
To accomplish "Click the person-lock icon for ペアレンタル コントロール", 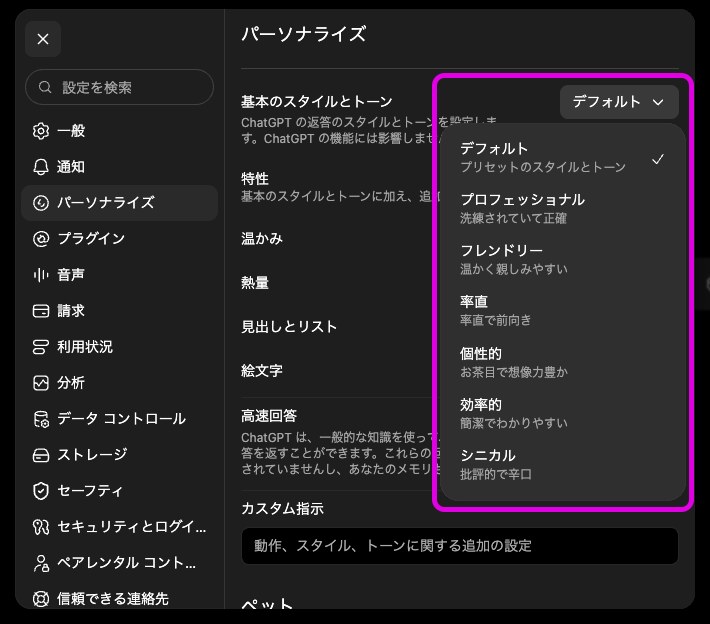I will [41, 563].
